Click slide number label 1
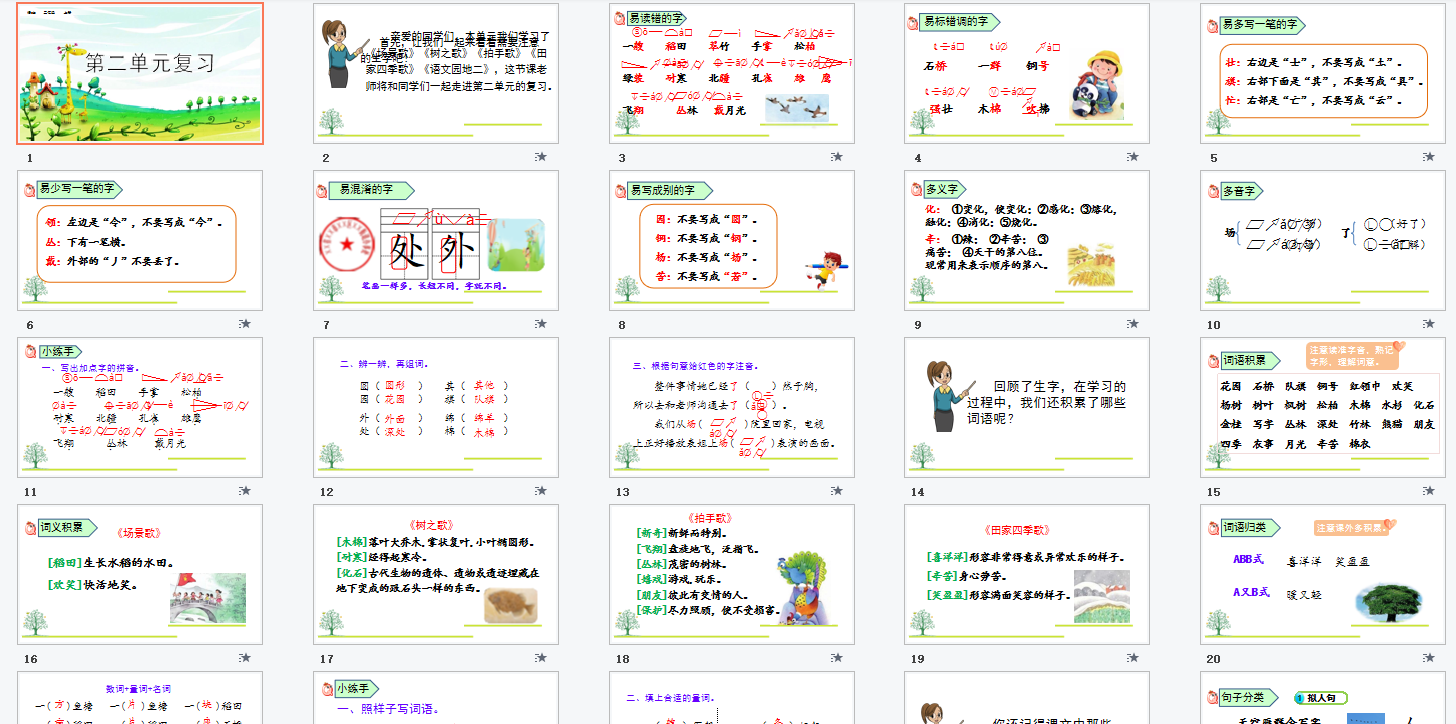 pos(30,158)
